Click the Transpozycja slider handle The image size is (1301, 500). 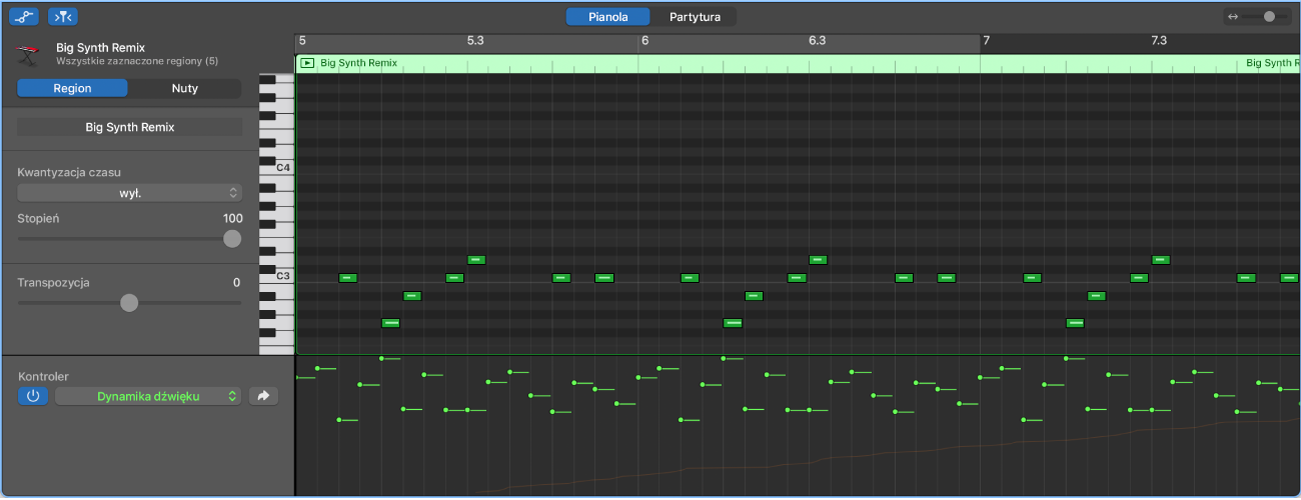coord(129,303)
